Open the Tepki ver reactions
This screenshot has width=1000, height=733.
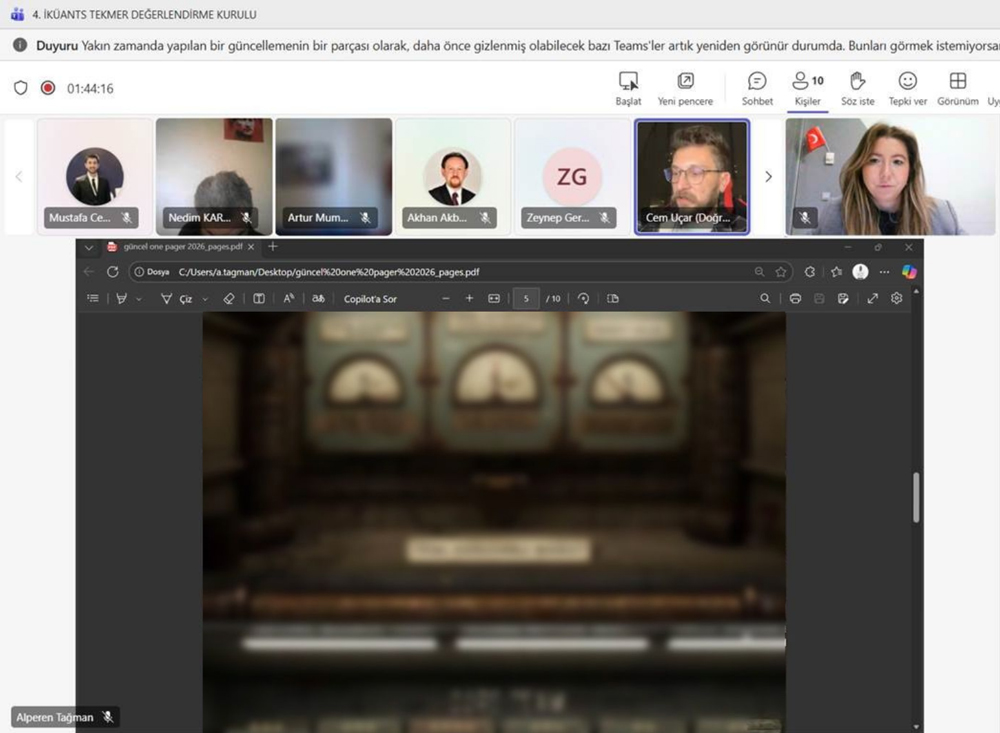907,87
